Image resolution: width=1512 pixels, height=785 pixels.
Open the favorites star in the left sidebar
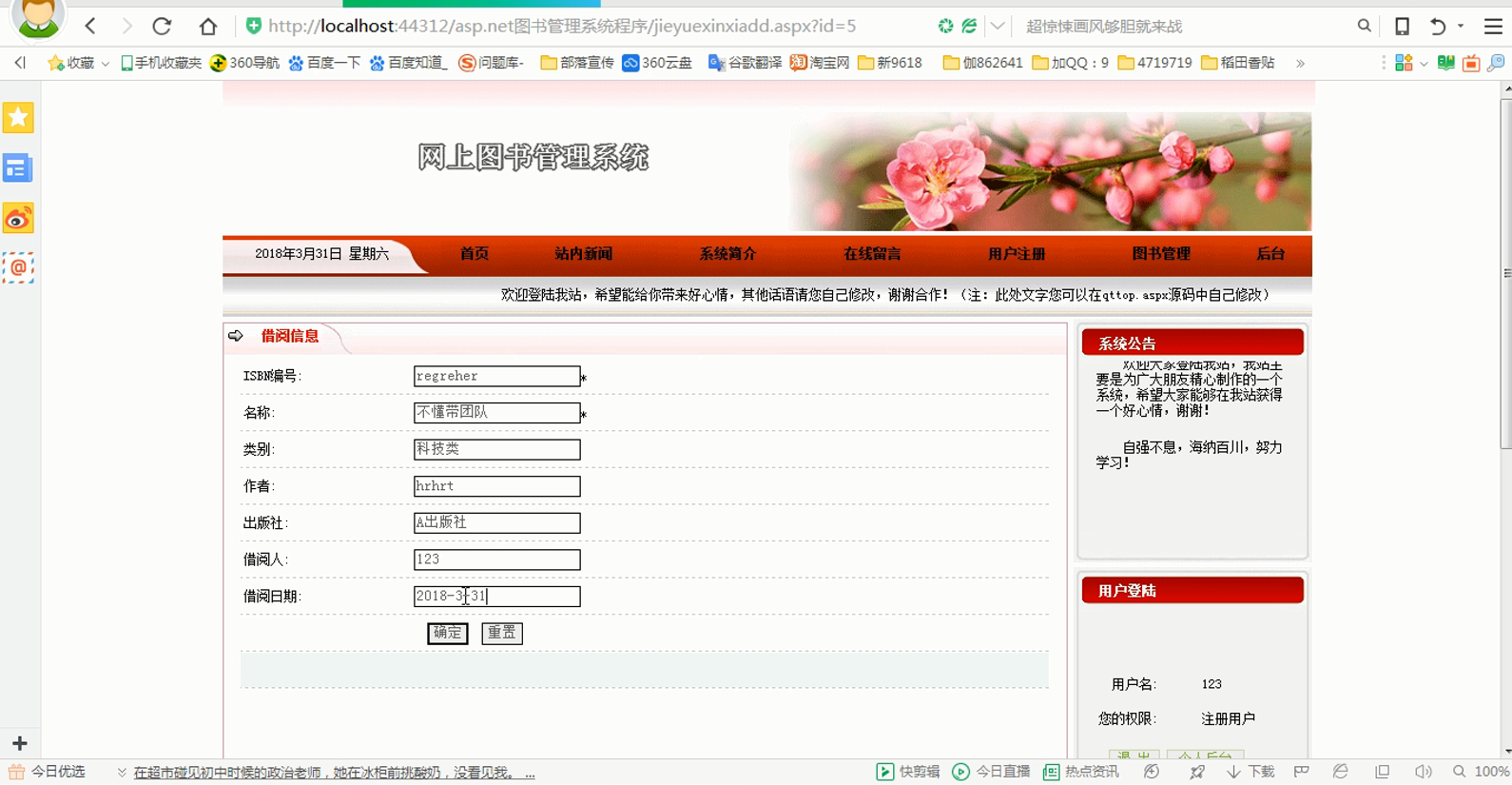[18, 118]
